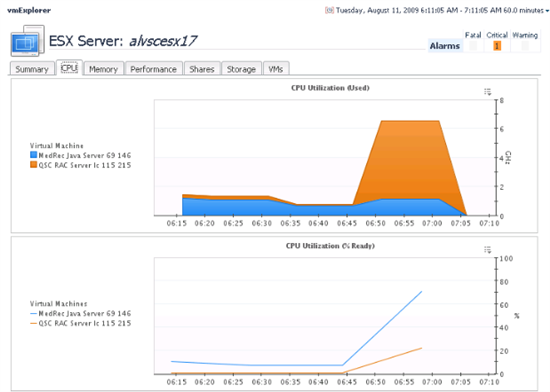
Task: Click the Critical alarm count indicator
Action: [x=497, y=46]
